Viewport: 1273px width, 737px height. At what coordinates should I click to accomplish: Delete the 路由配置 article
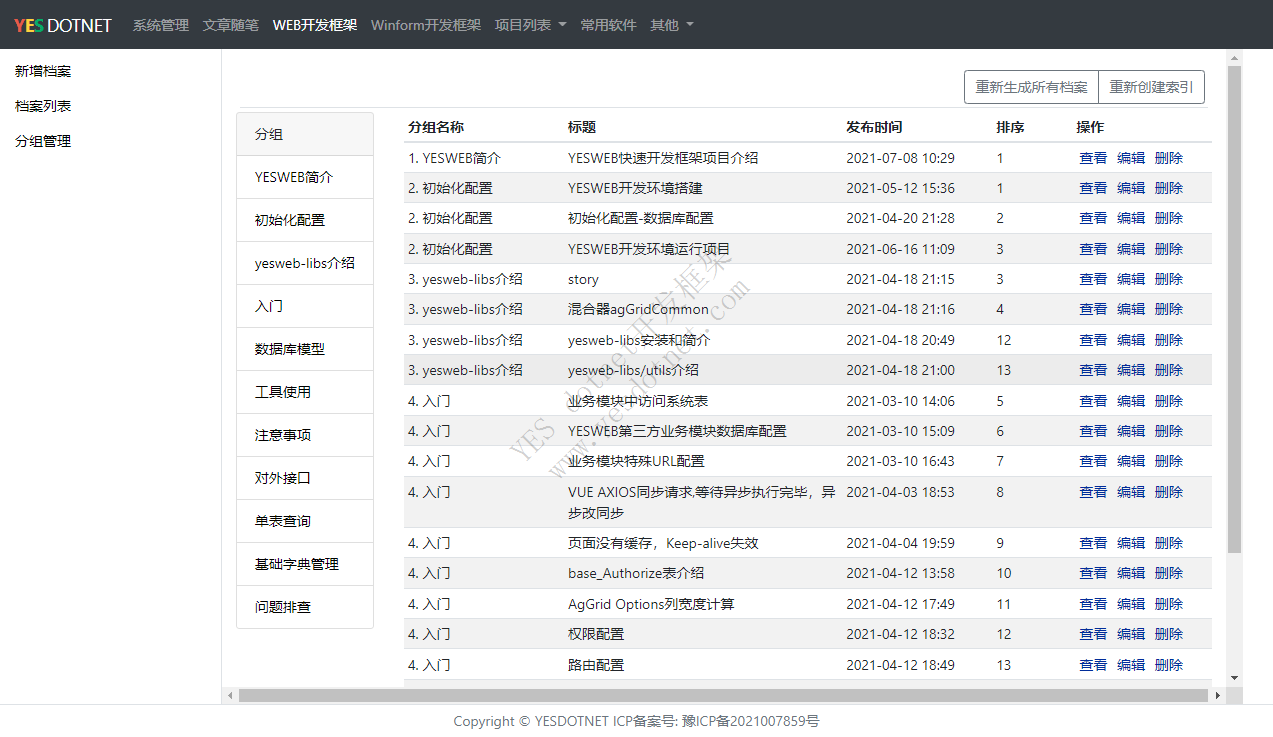click(1168, 665)
